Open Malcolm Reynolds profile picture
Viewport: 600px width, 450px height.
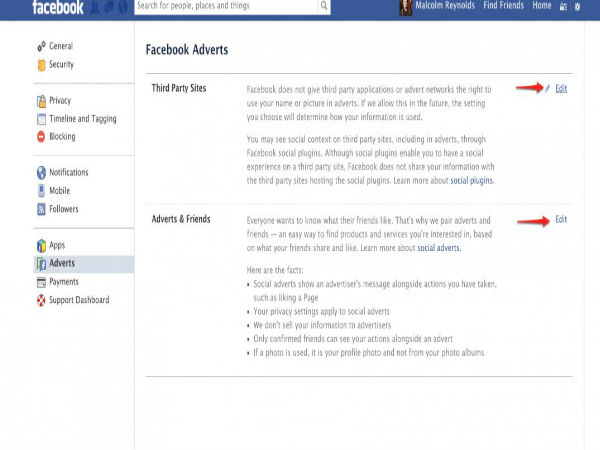(406, 7)
